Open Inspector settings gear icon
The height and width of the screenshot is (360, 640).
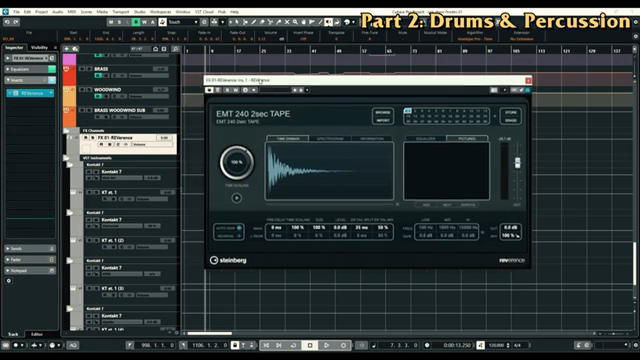click(x=9, y=281)
